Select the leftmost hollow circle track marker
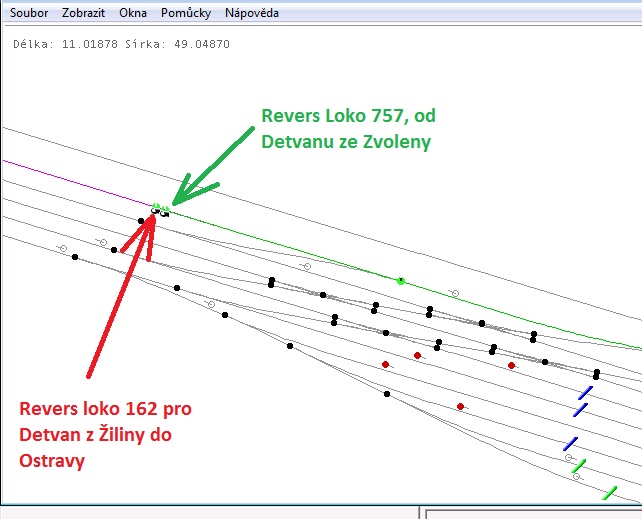642x519 pixels. pos(63,248)
